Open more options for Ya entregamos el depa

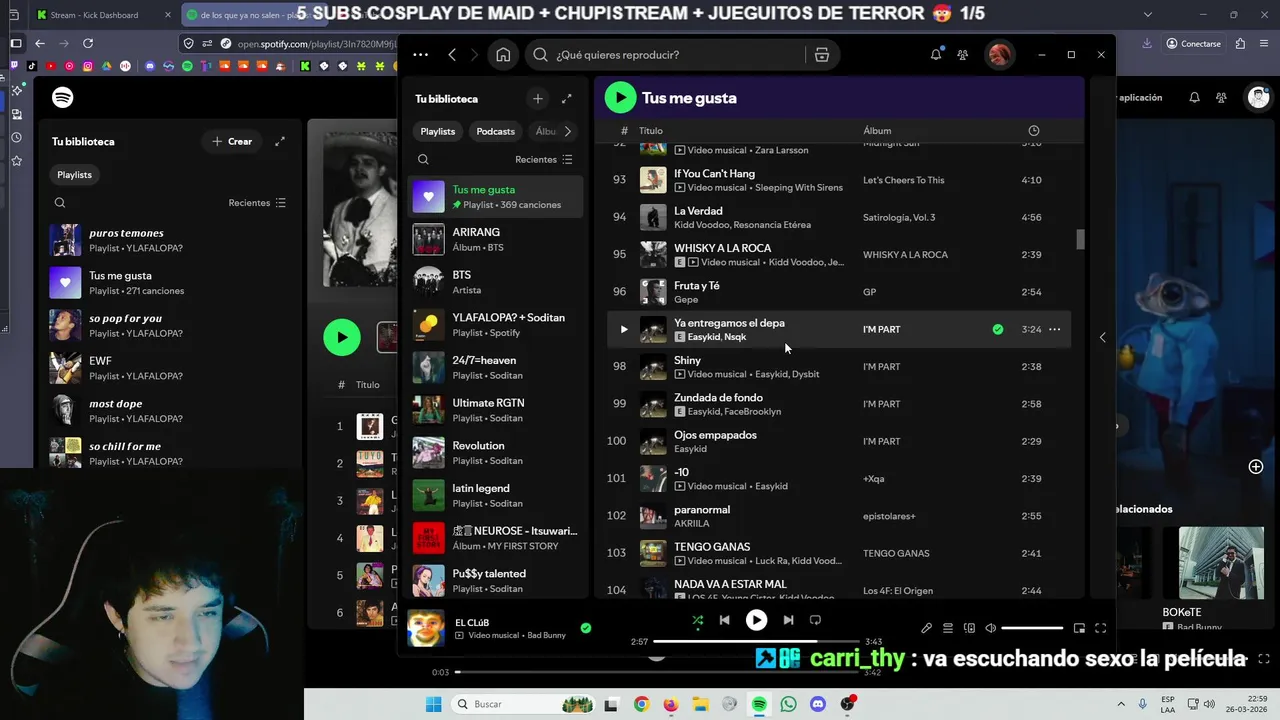click(x=1054, y=329)
